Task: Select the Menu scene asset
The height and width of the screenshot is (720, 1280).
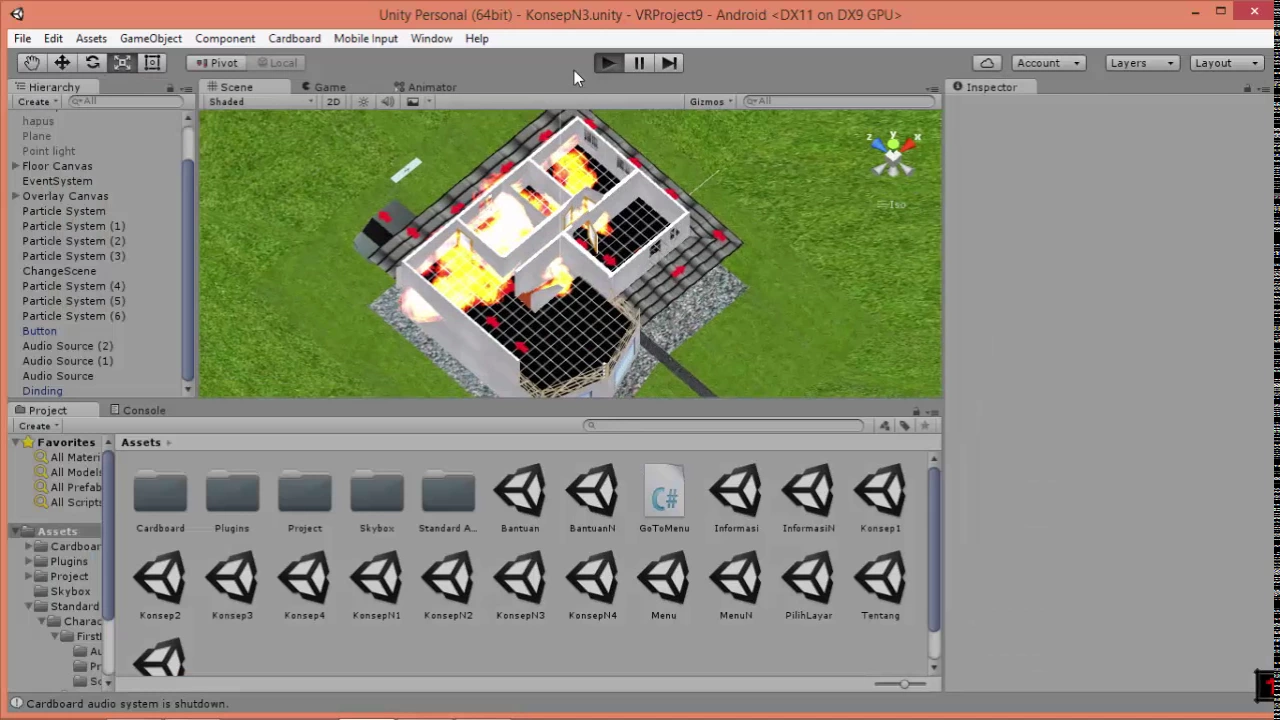Action: pyautogui.click(x=664, y=585)
